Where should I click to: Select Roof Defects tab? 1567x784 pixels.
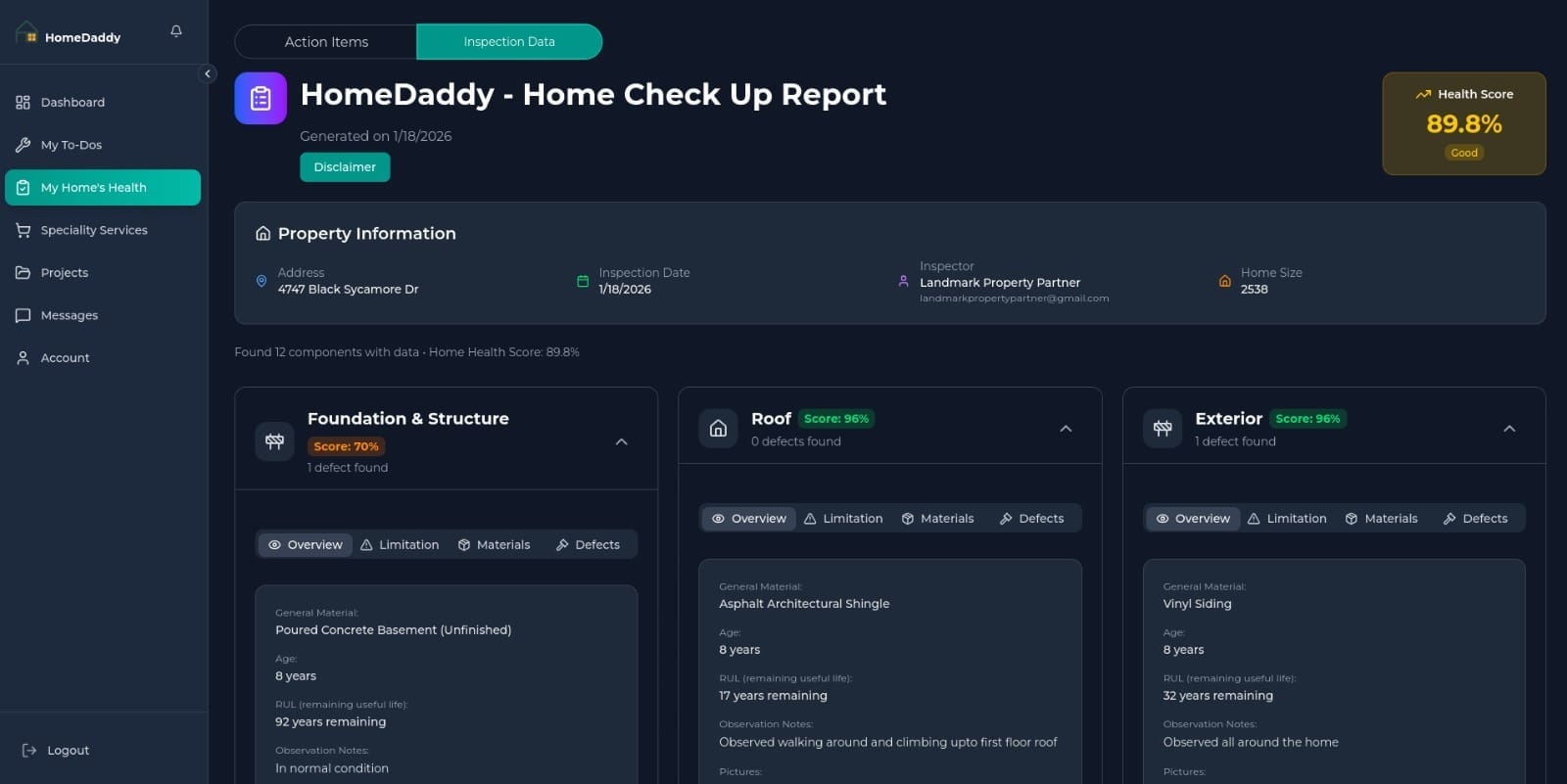(1031, 519)
